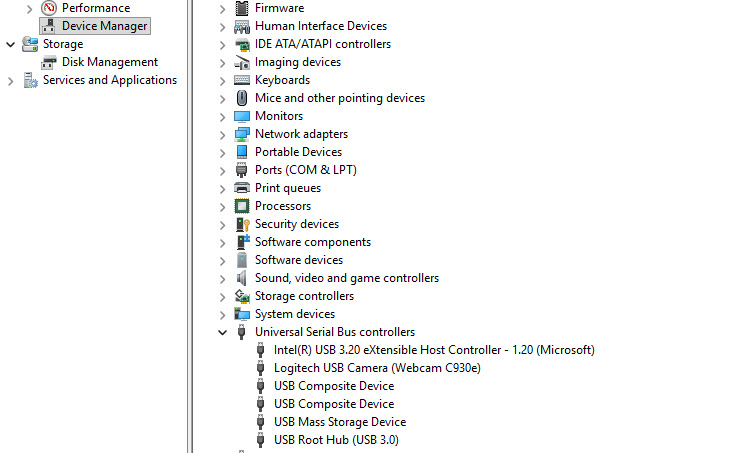Click the Software devices icon

[242, 260]
